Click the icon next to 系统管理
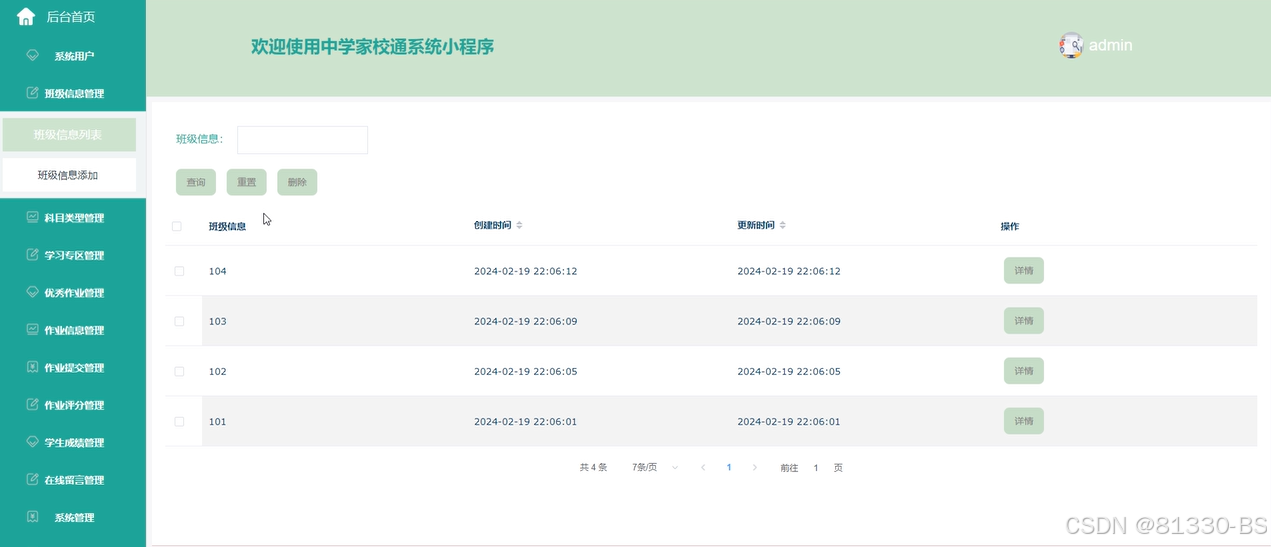This screenshot has width=1271, height=547. pyautogui.click(x=33, y=517)
